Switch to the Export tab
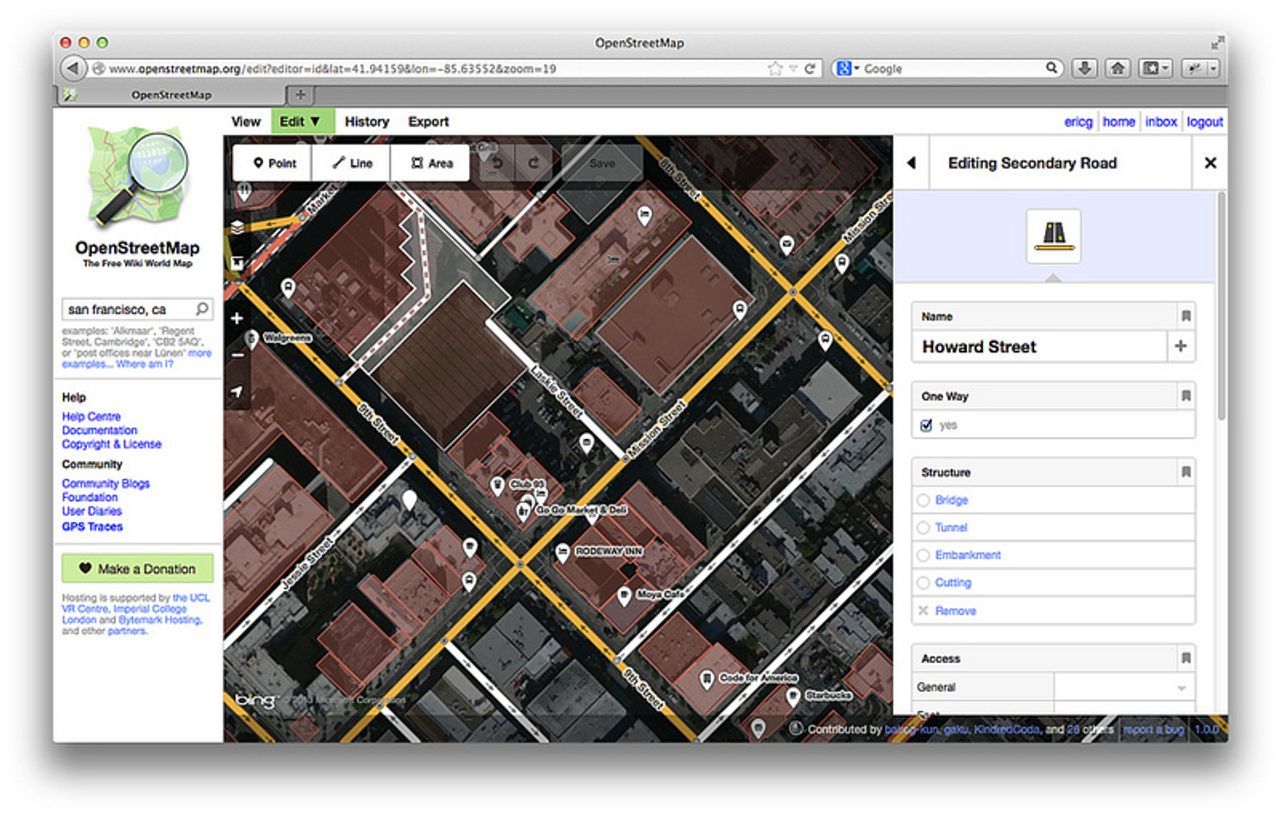Viewport: 1280px width, 814px height. [x=428, y=121]
